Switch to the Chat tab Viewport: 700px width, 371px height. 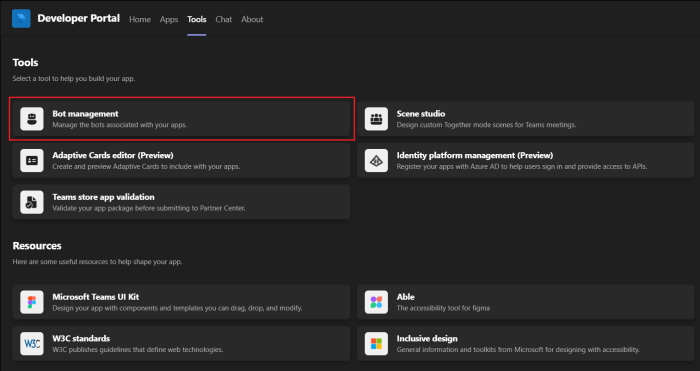tap(224, 19)
